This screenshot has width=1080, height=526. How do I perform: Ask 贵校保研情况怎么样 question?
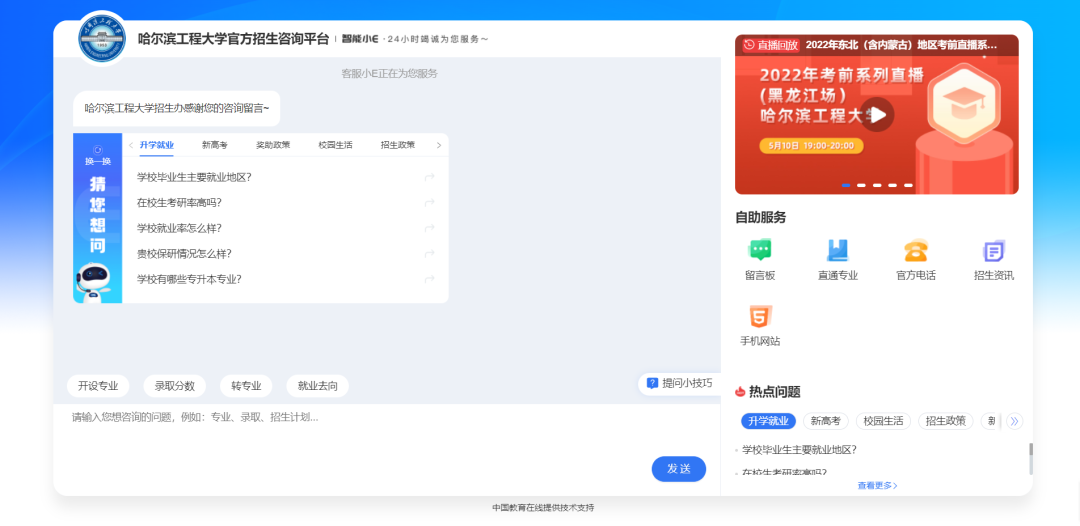pos(184,253)
